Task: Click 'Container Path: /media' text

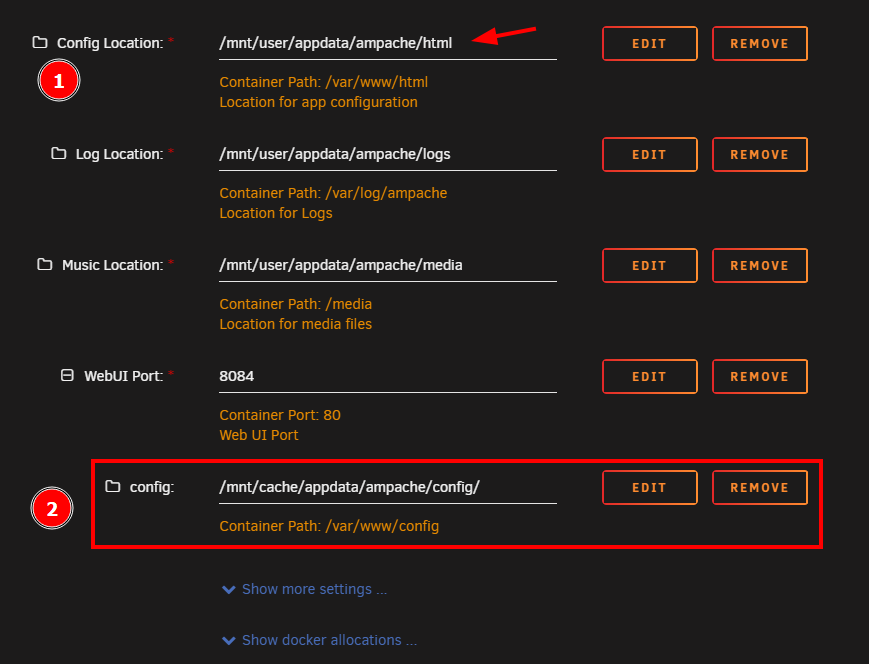Action: 295,304
